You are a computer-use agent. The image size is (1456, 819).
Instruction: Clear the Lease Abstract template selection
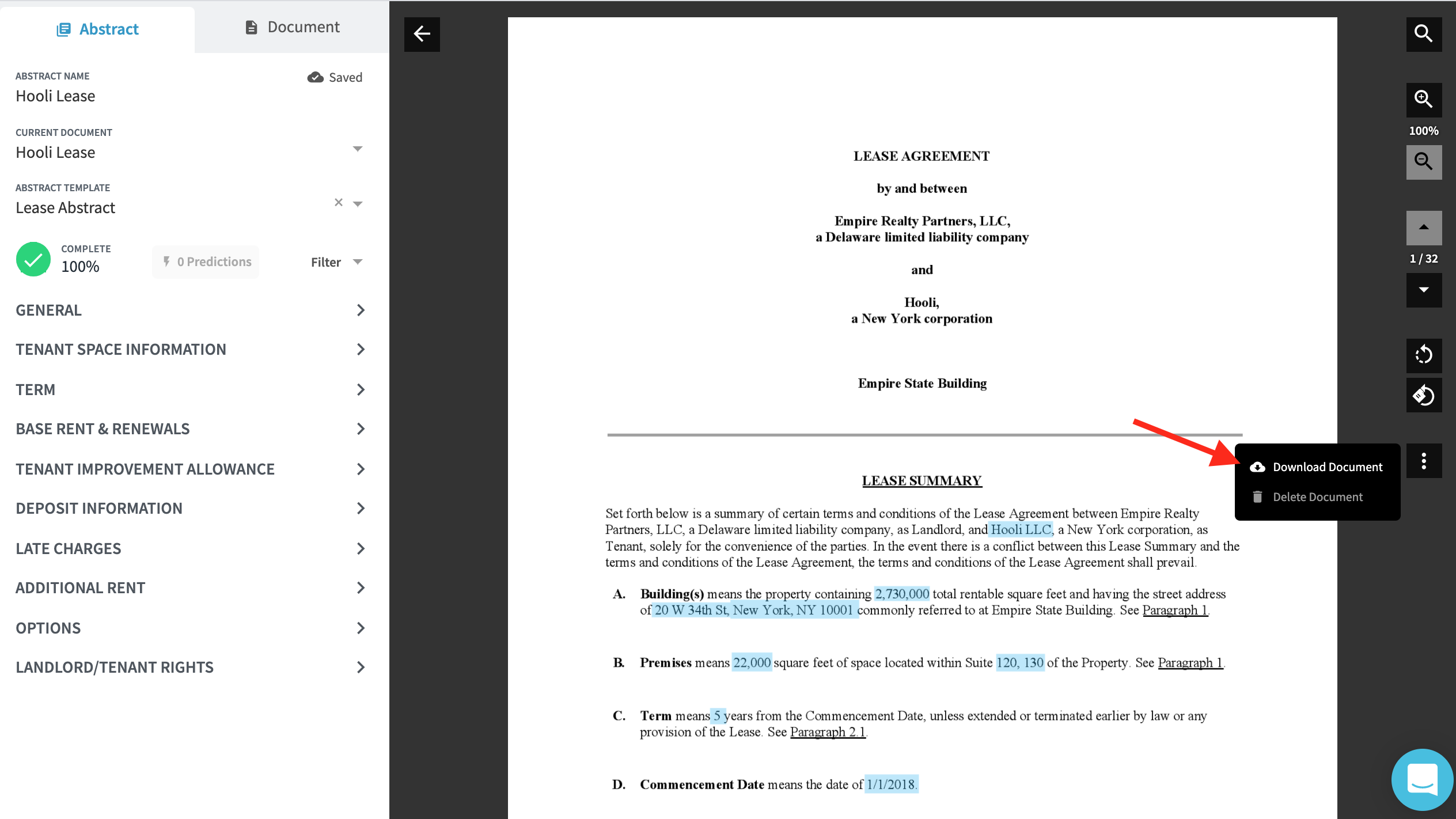pos(339,202)
